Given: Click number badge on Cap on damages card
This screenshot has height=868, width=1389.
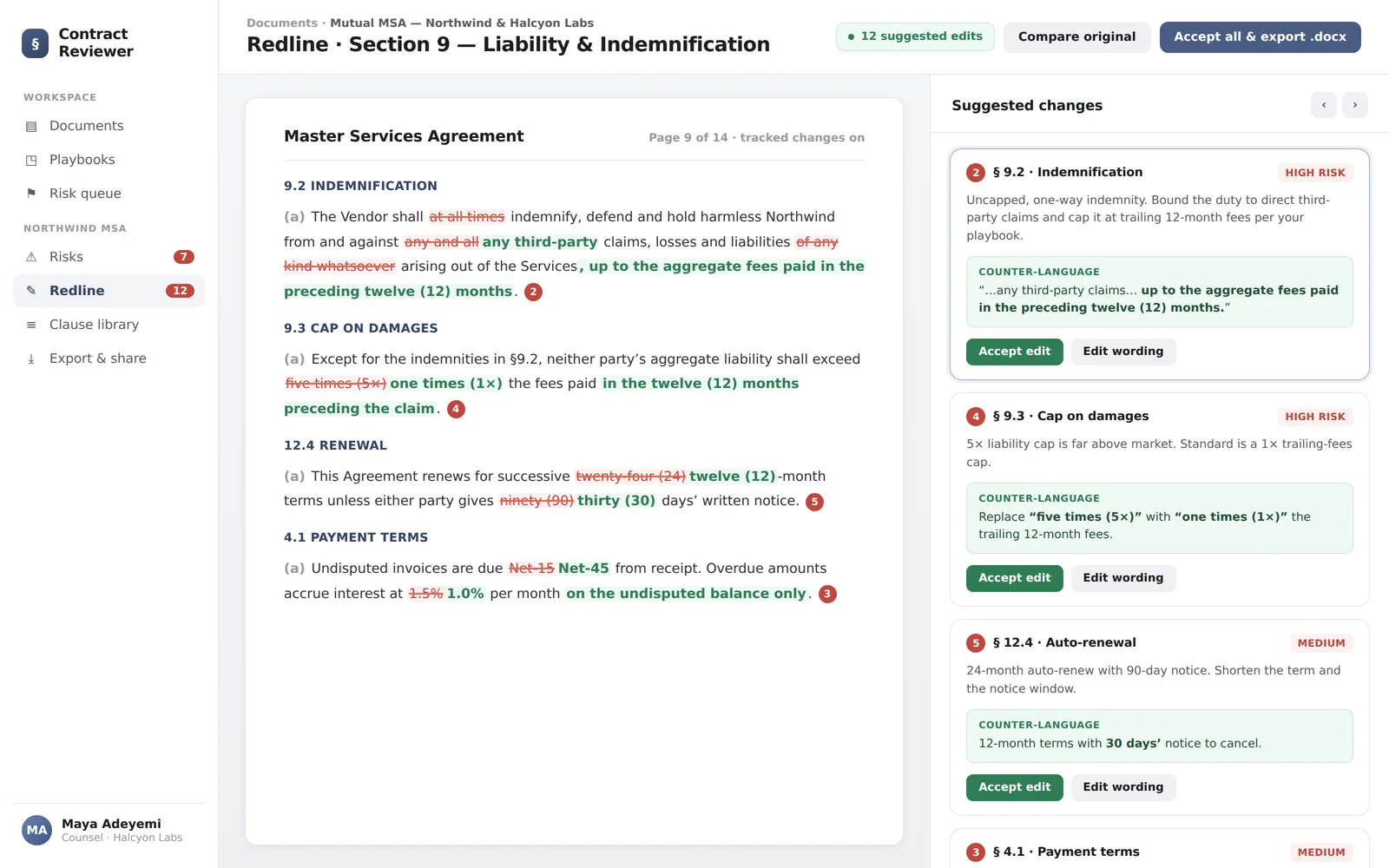Looking at the screenshot, I should coord(976,417).
